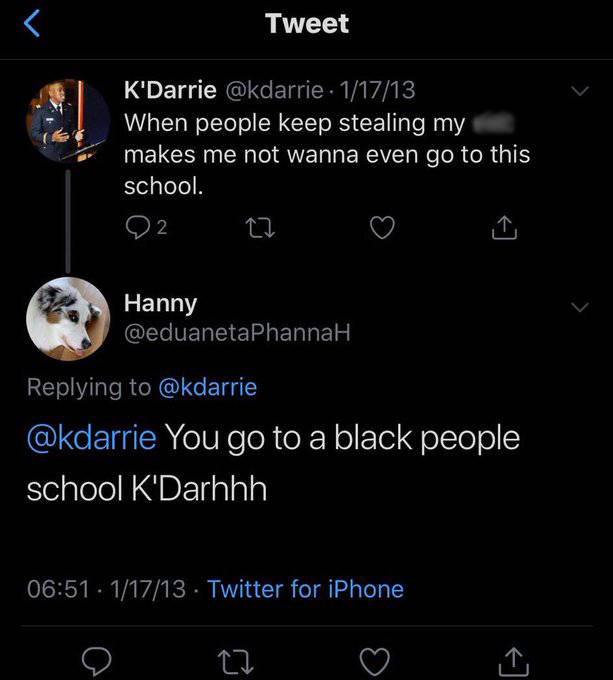Like K'Darrie's original tweet

click(x=380, y=229)
